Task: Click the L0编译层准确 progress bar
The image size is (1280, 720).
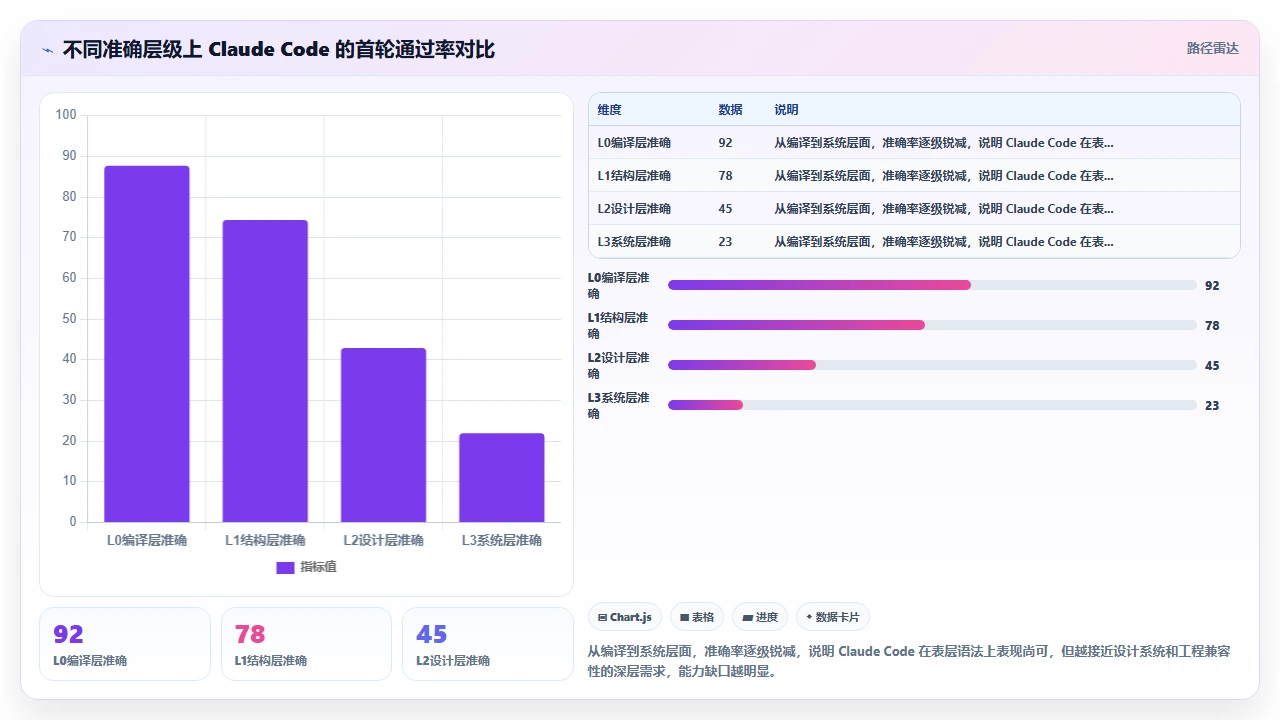Action: point(932,285)
